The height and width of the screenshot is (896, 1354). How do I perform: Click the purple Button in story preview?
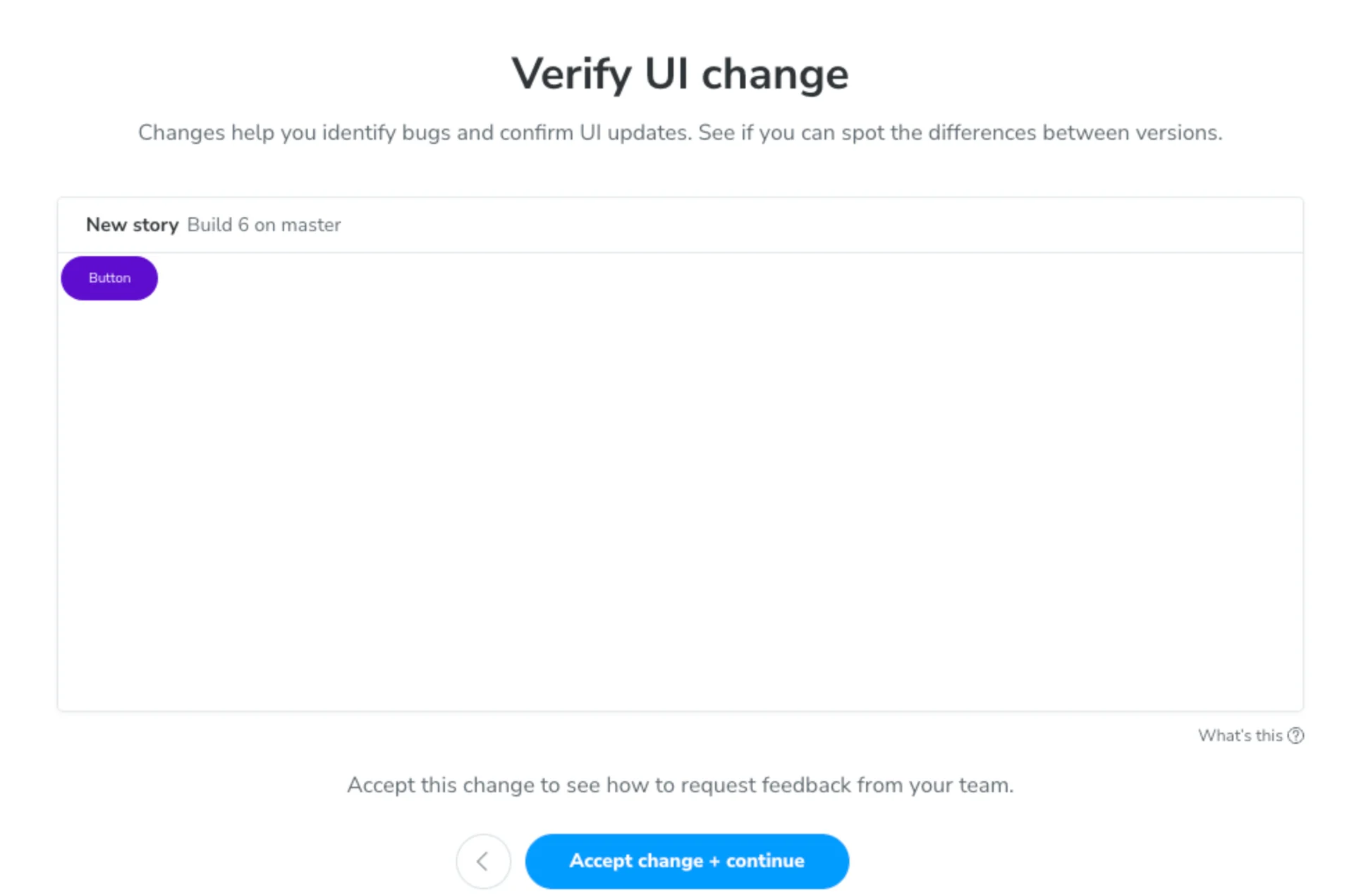tap(109, 278)
